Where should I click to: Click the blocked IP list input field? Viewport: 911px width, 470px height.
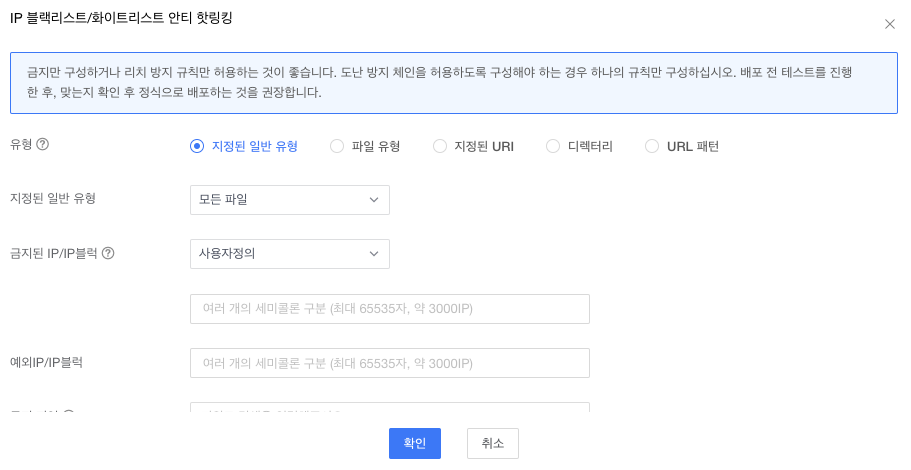coord(389,309)
